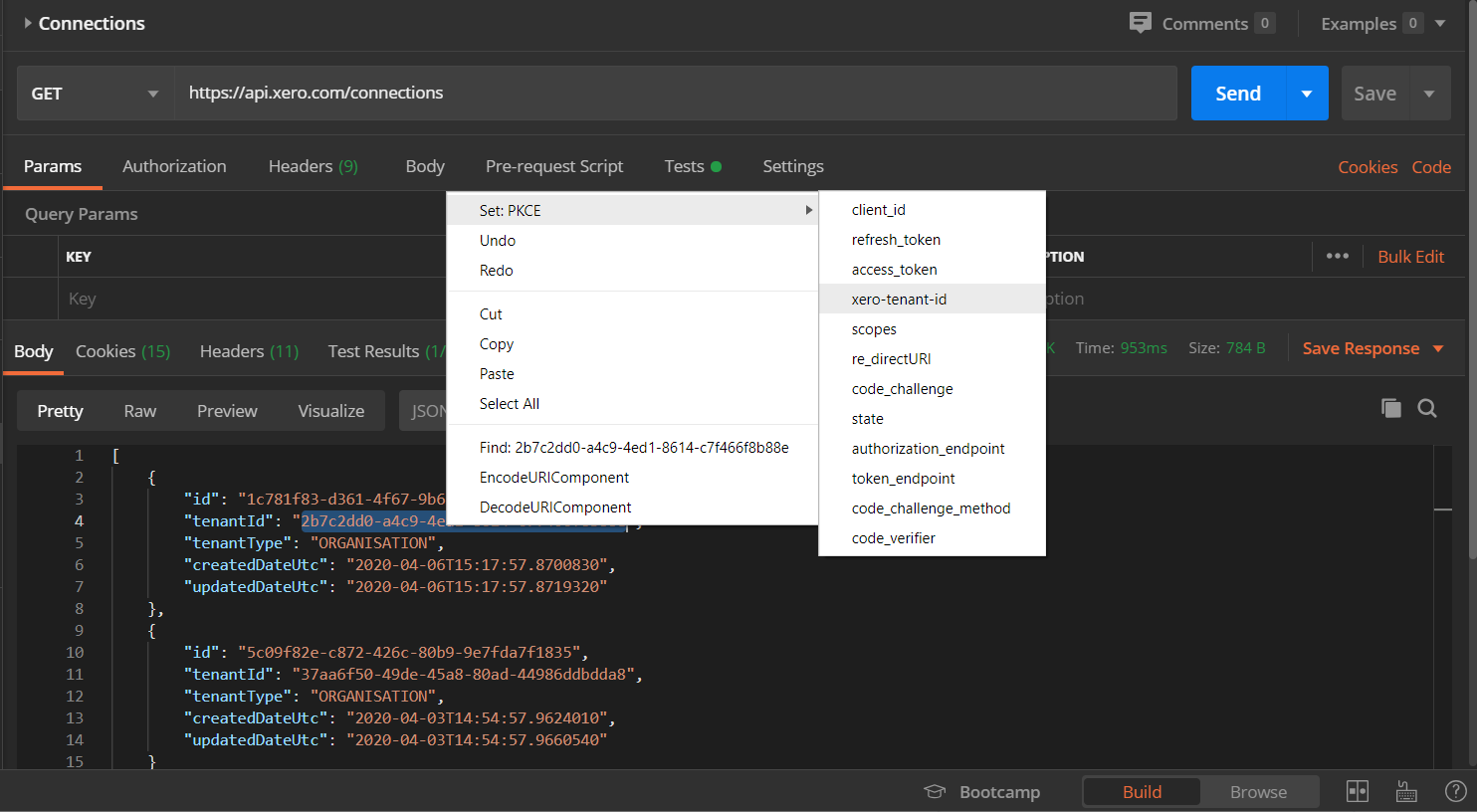1477x812 pixels.
Task: Open the Cookies link
Action: [x=1368, y=167]
